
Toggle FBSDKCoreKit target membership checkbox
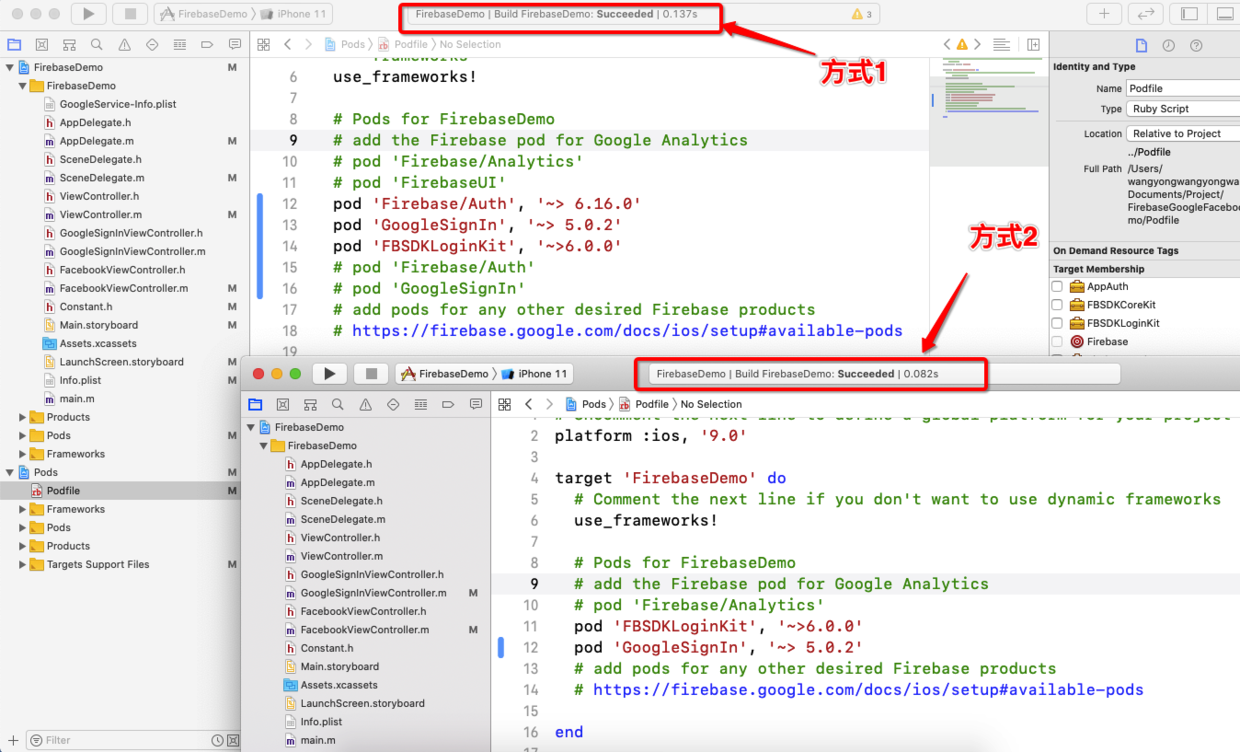[x=1057, y=305]
